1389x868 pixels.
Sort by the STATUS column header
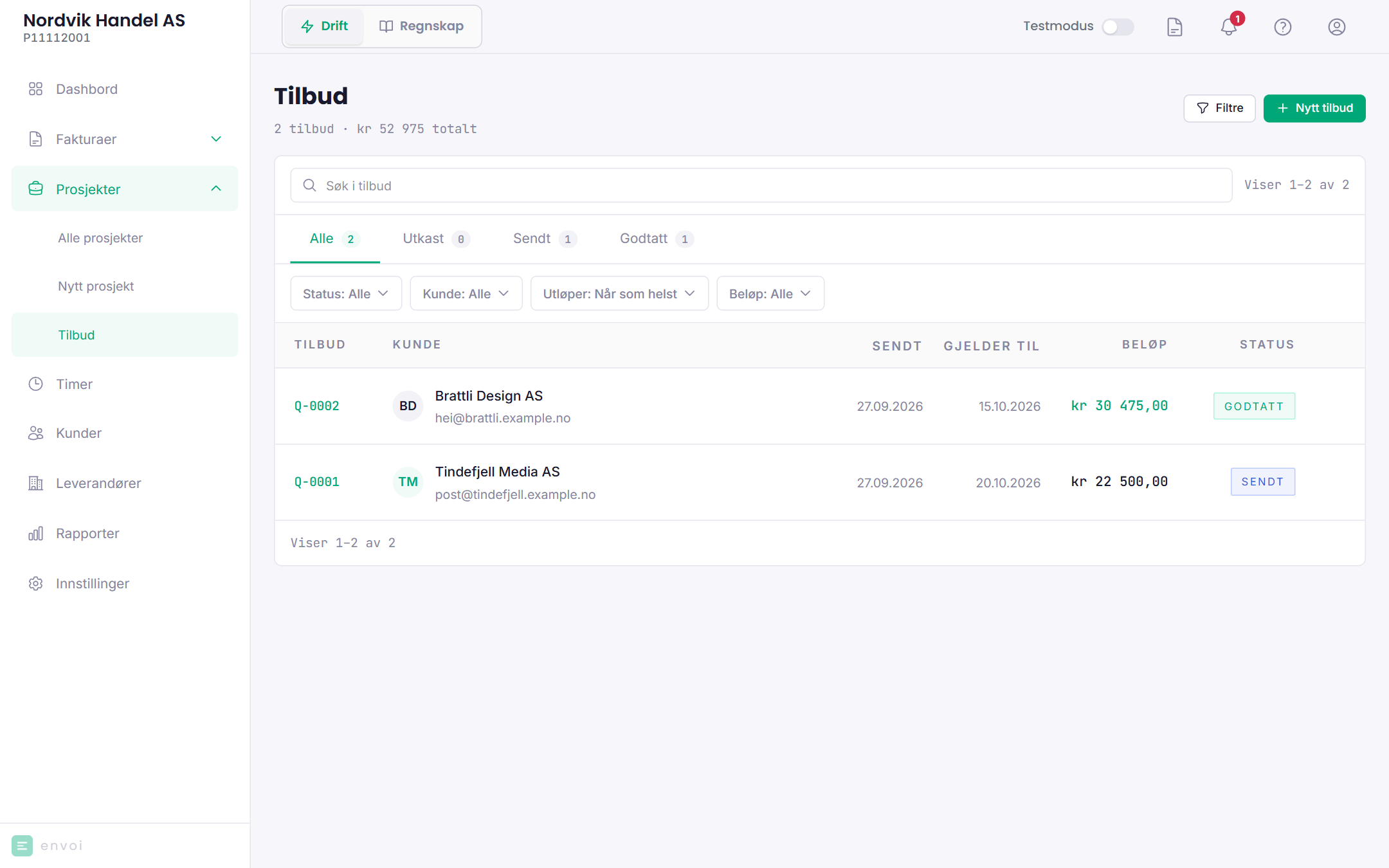tap(1267, 345)
